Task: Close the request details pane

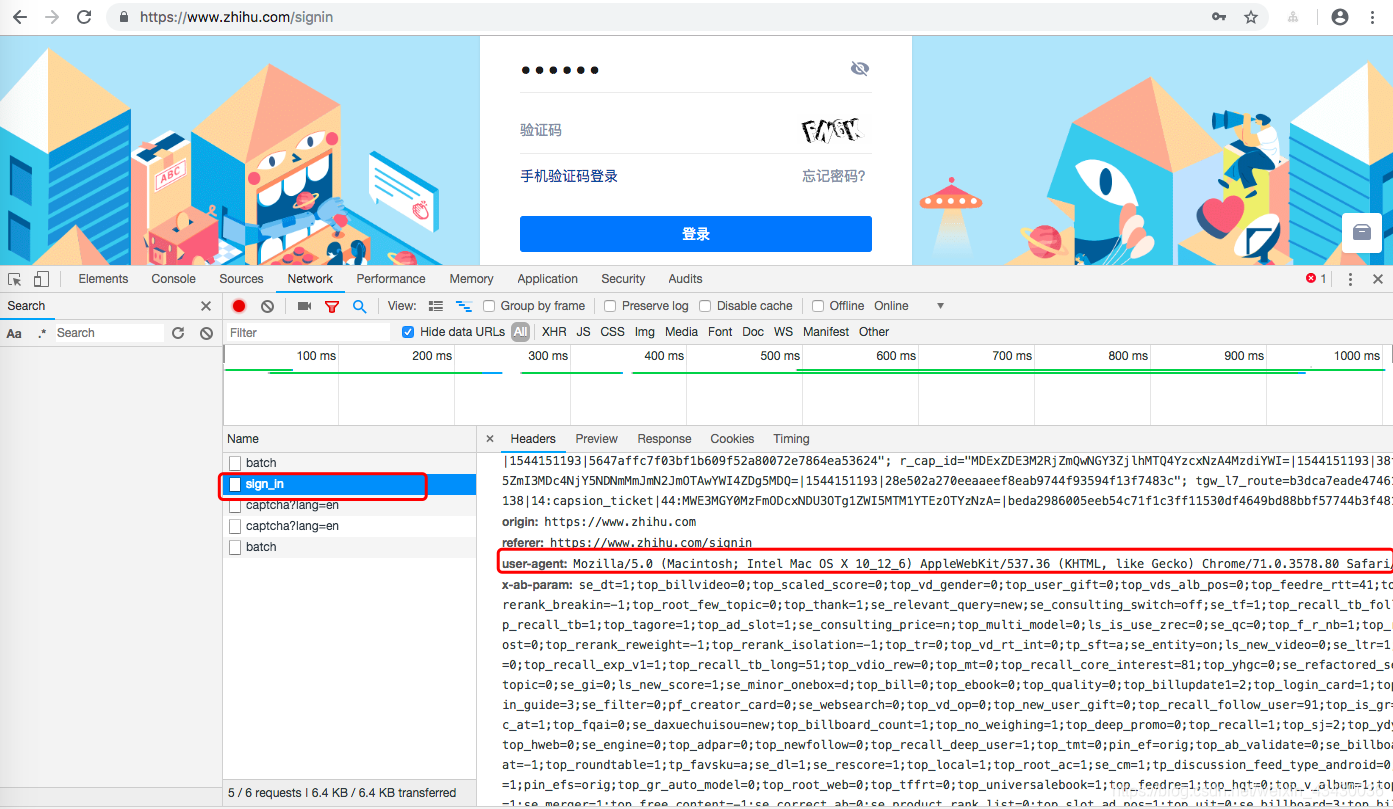Action: (x=490, y=439)
